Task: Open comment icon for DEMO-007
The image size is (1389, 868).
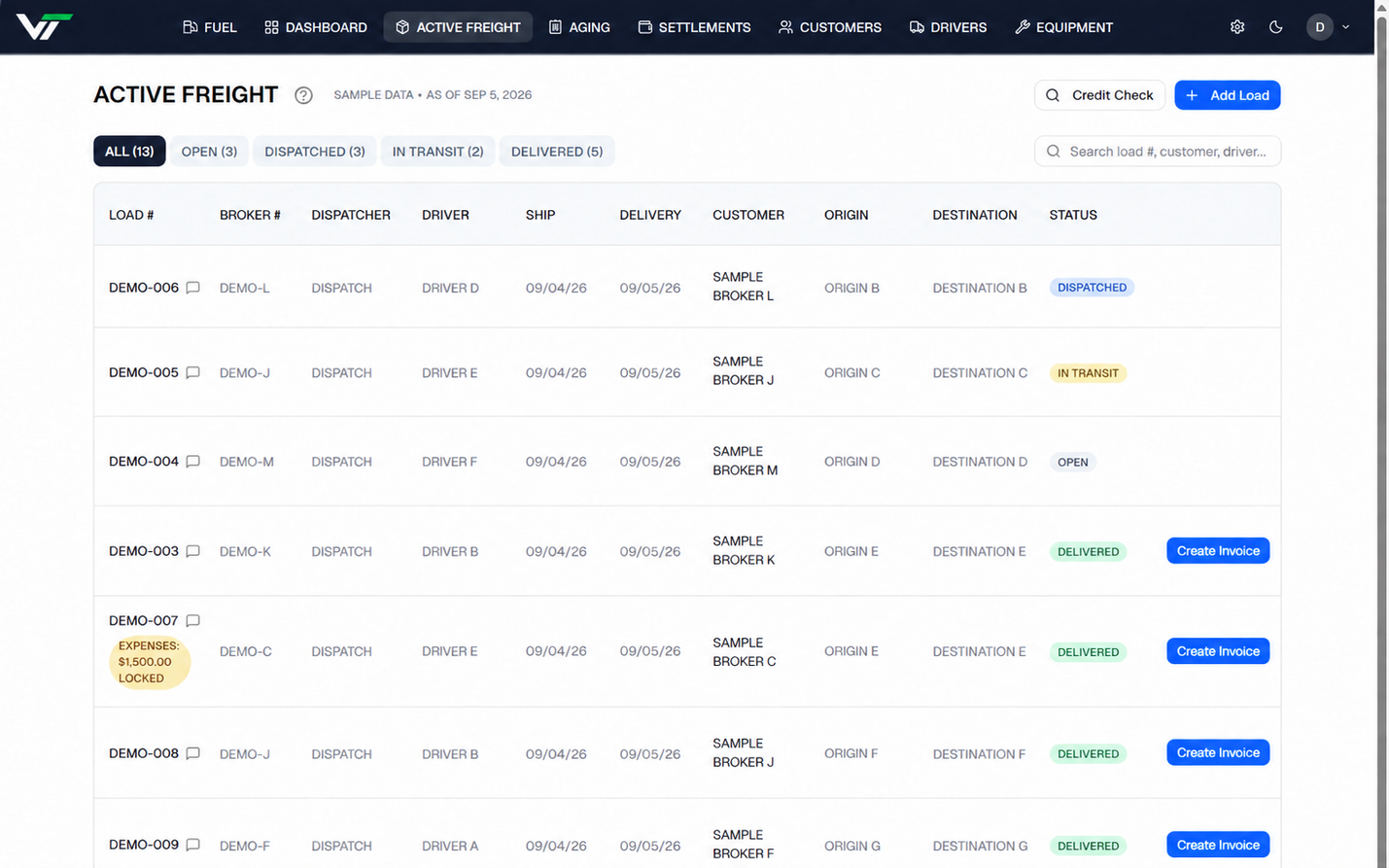Action: point(192,620)
